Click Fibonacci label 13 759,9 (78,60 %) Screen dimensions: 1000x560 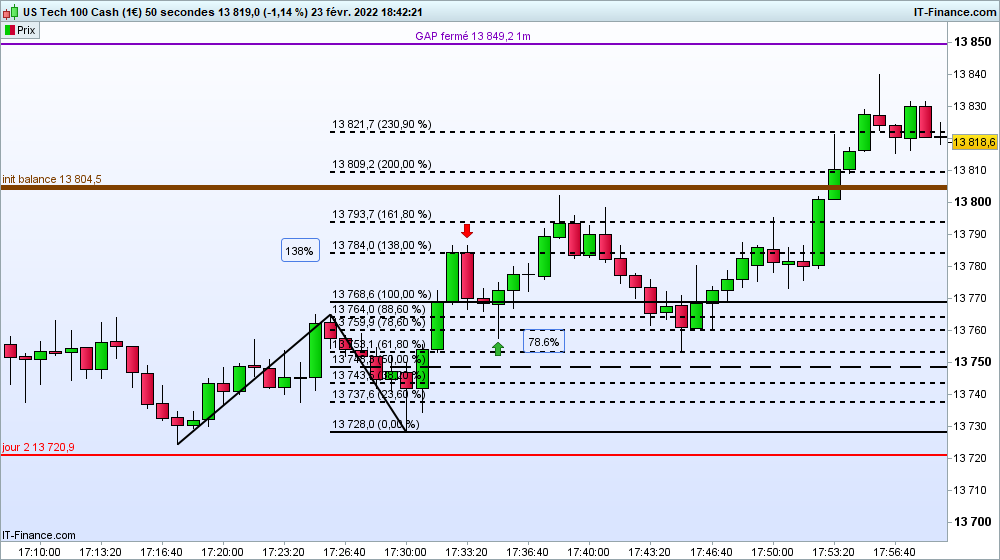(x=378, y=322)
